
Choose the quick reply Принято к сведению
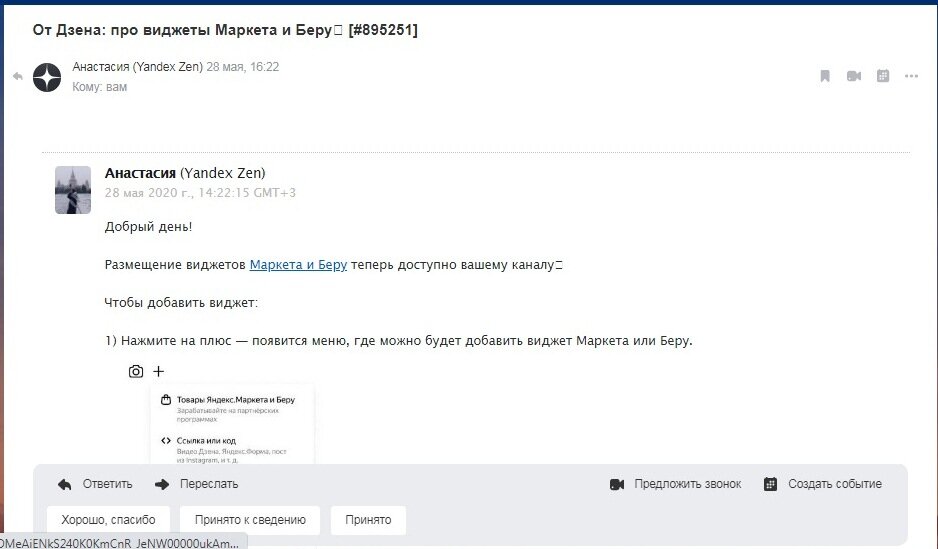point(250,520)
